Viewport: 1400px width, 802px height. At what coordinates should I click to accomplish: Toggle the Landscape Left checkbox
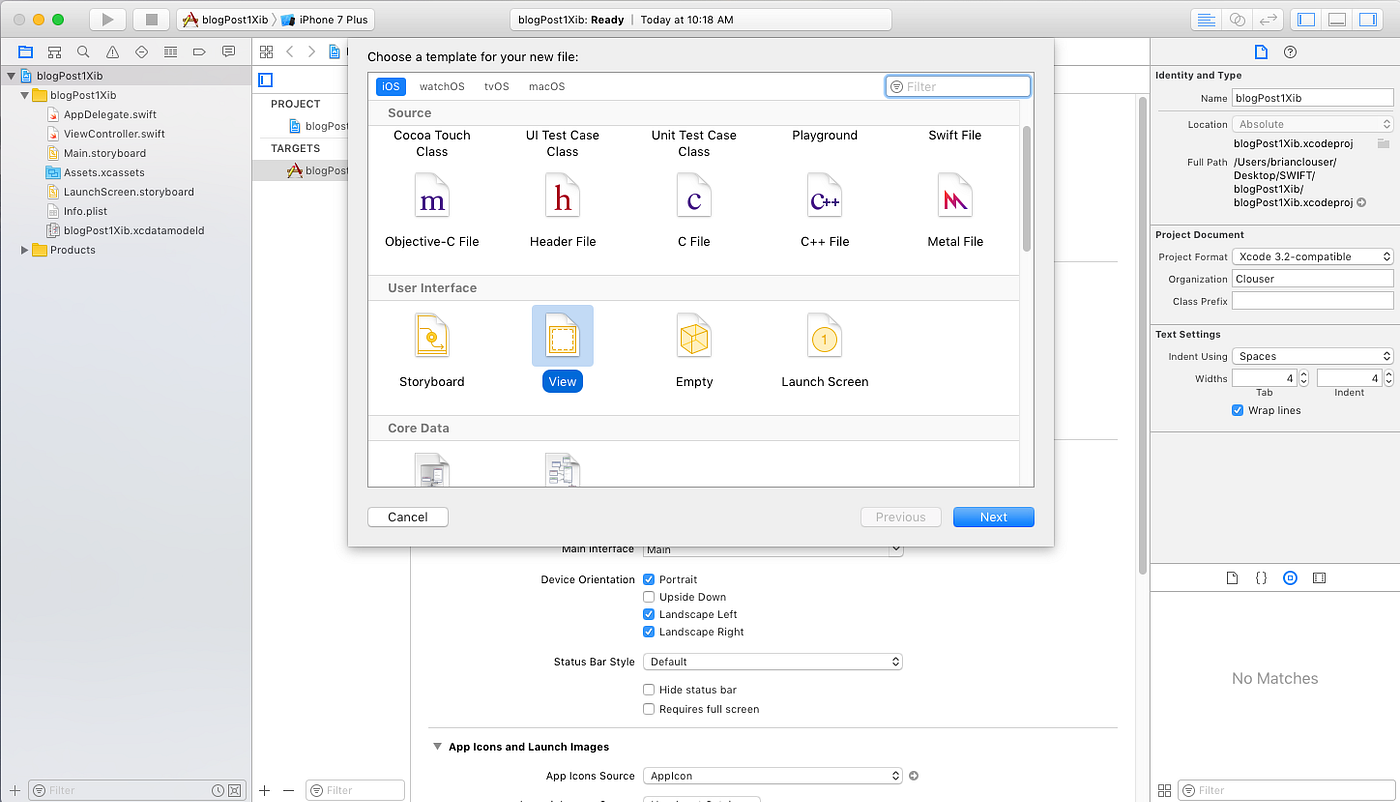point(649,614)
